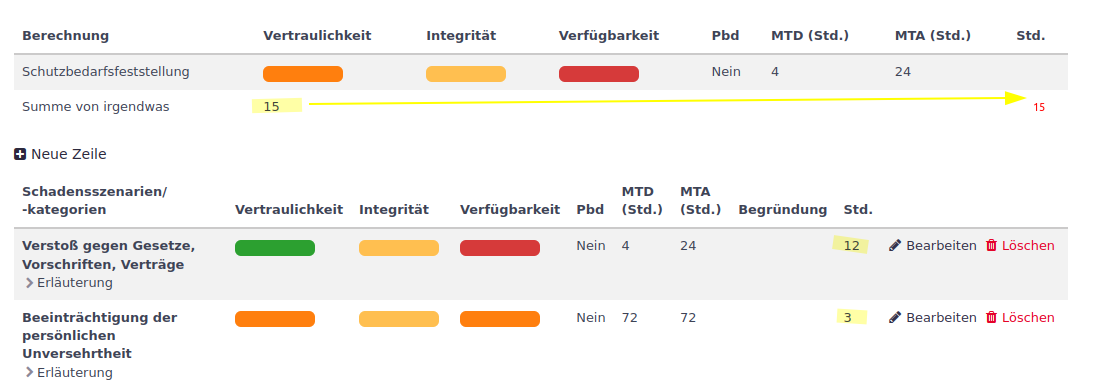Screen dimensions: 1120x381
Task: Expand Erläuterung under Verstoß gegen Gesetze
Action: tap(68, 282)
